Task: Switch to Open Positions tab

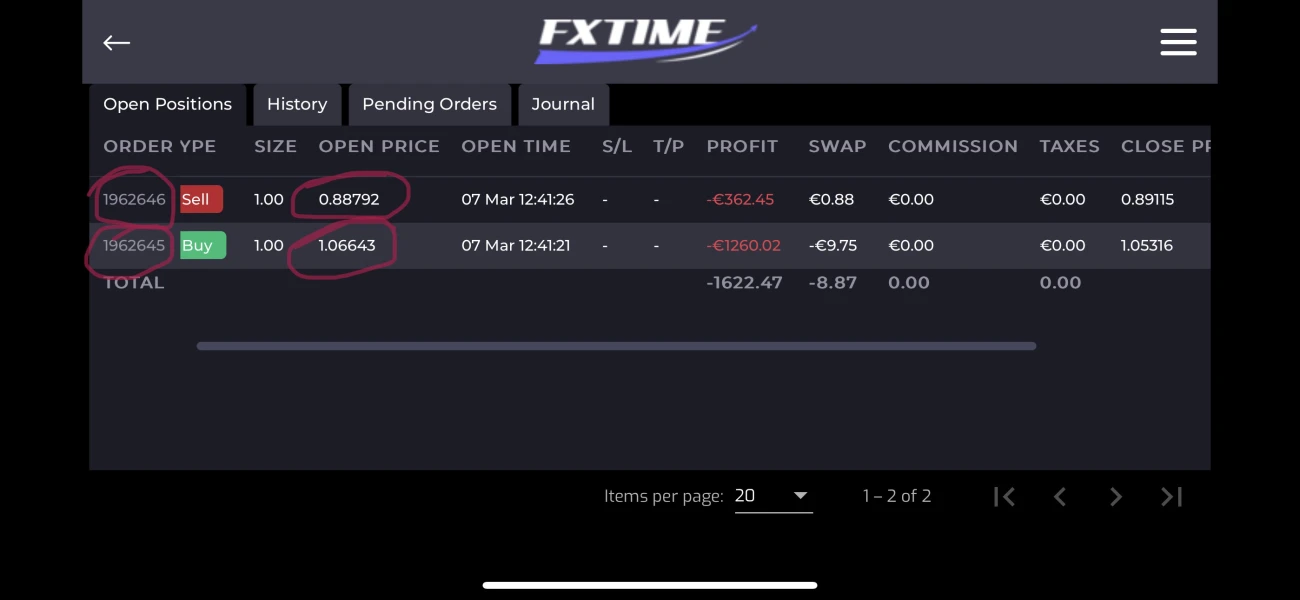Action: 167,104
